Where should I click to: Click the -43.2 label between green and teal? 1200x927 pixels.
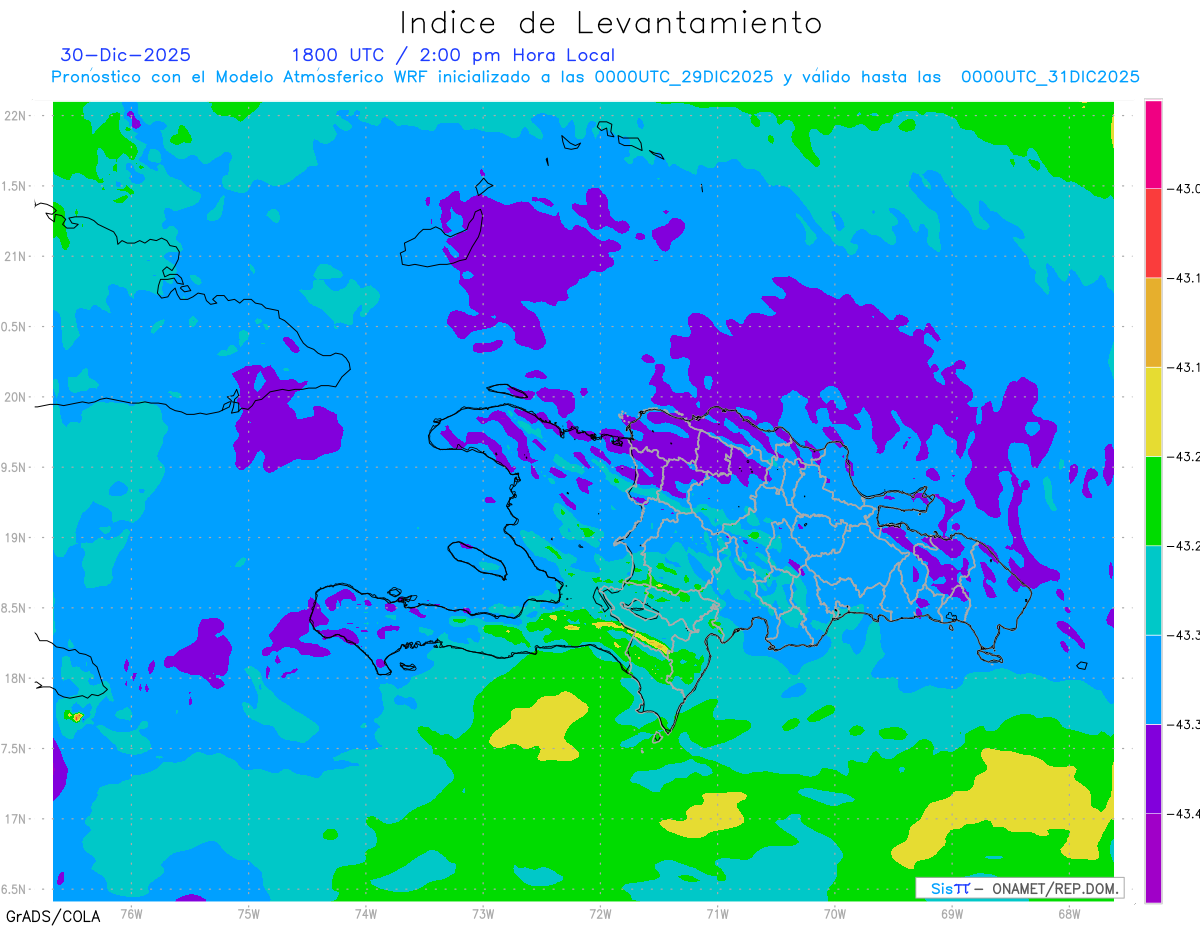click(x=1184, y=545)
